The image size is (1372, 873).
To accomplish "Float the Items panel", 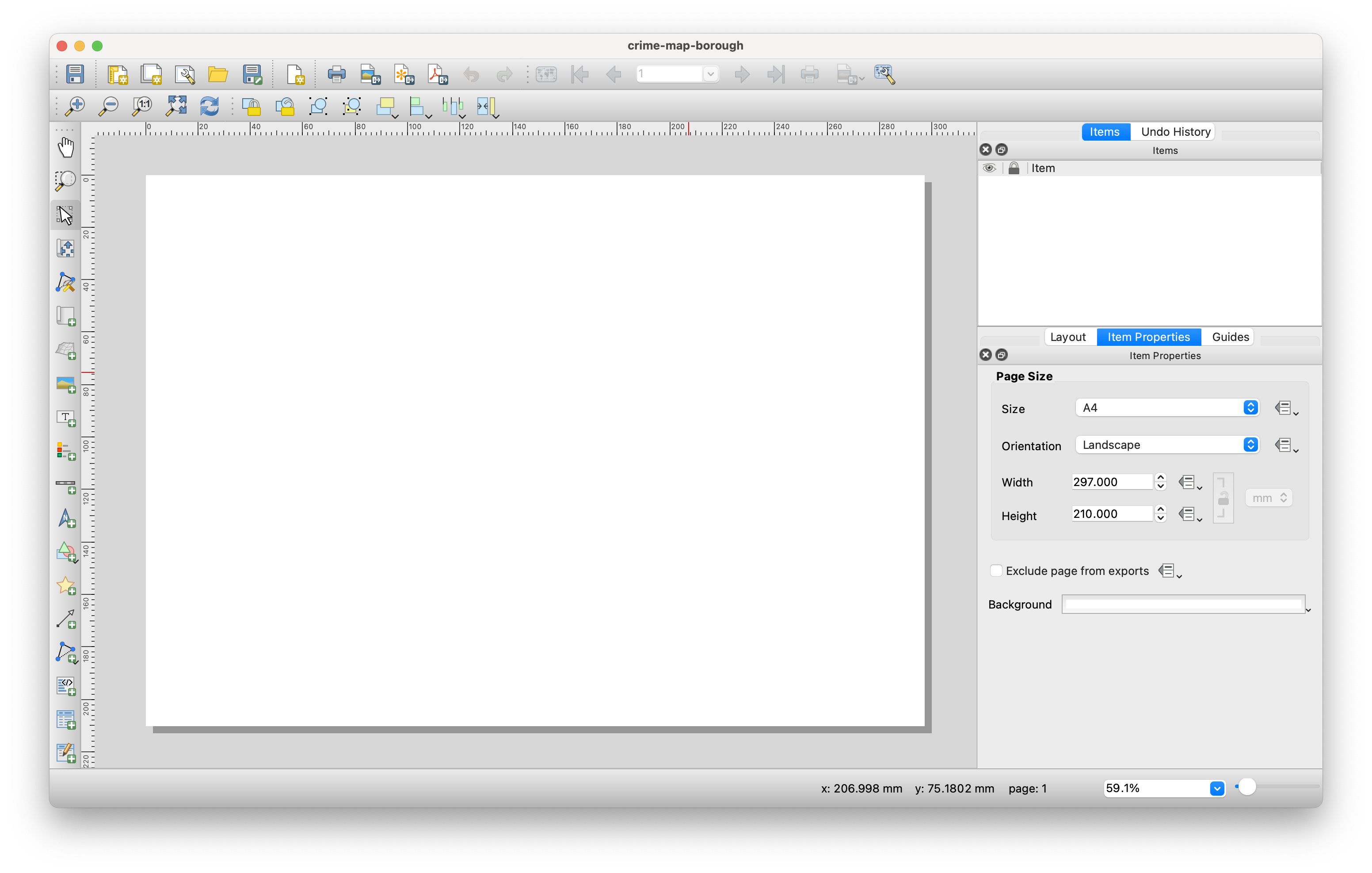I will [x=1002, y=150].
